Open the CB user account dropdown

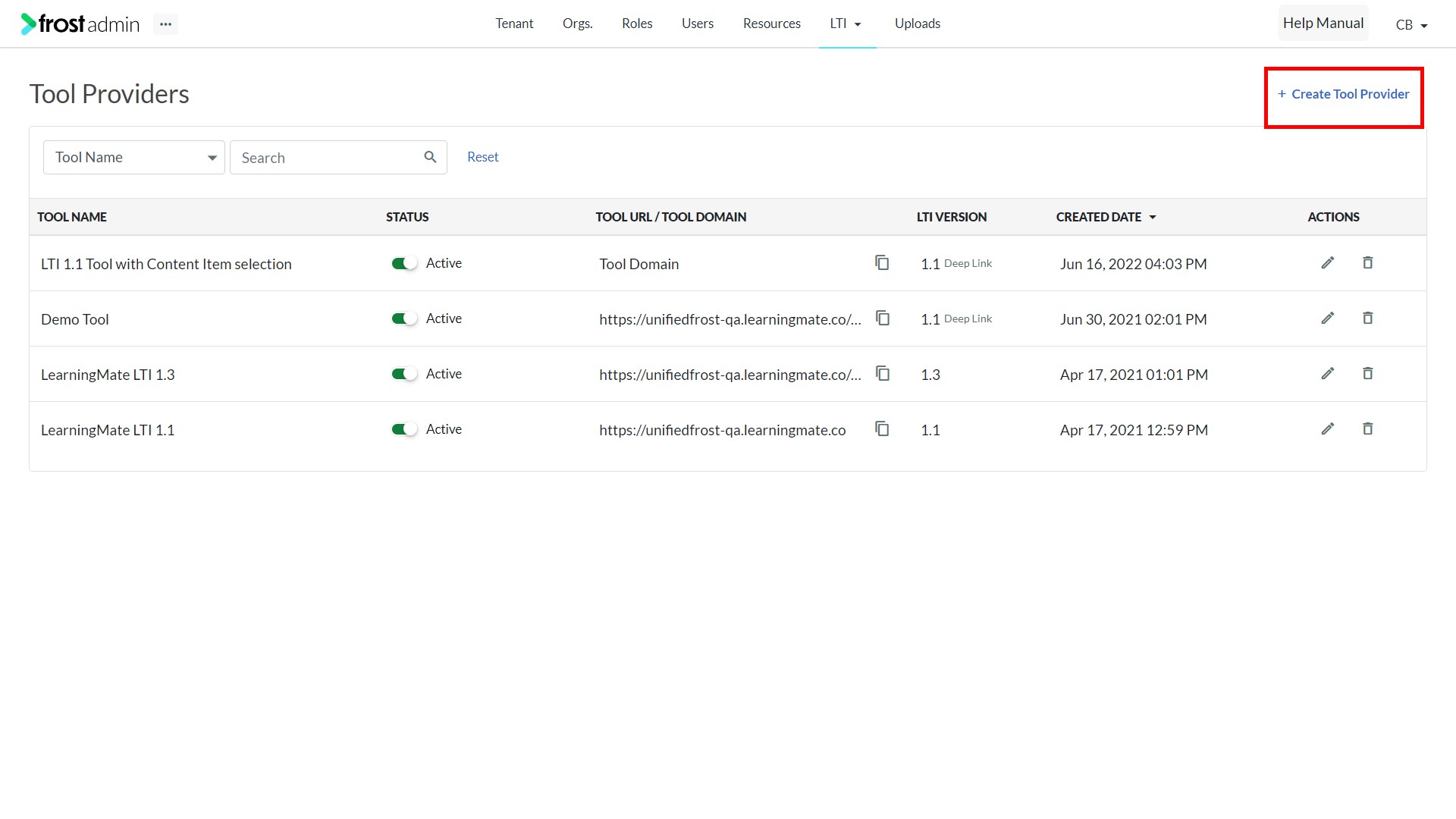pos(1411,25)
